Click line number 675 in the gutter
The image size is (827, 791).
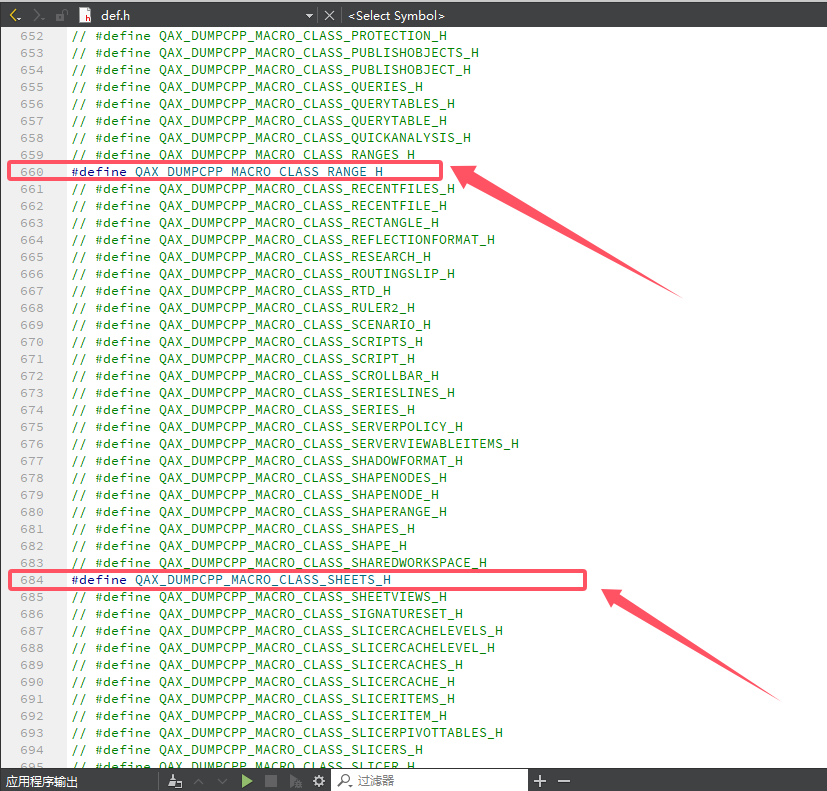point(32,427)
